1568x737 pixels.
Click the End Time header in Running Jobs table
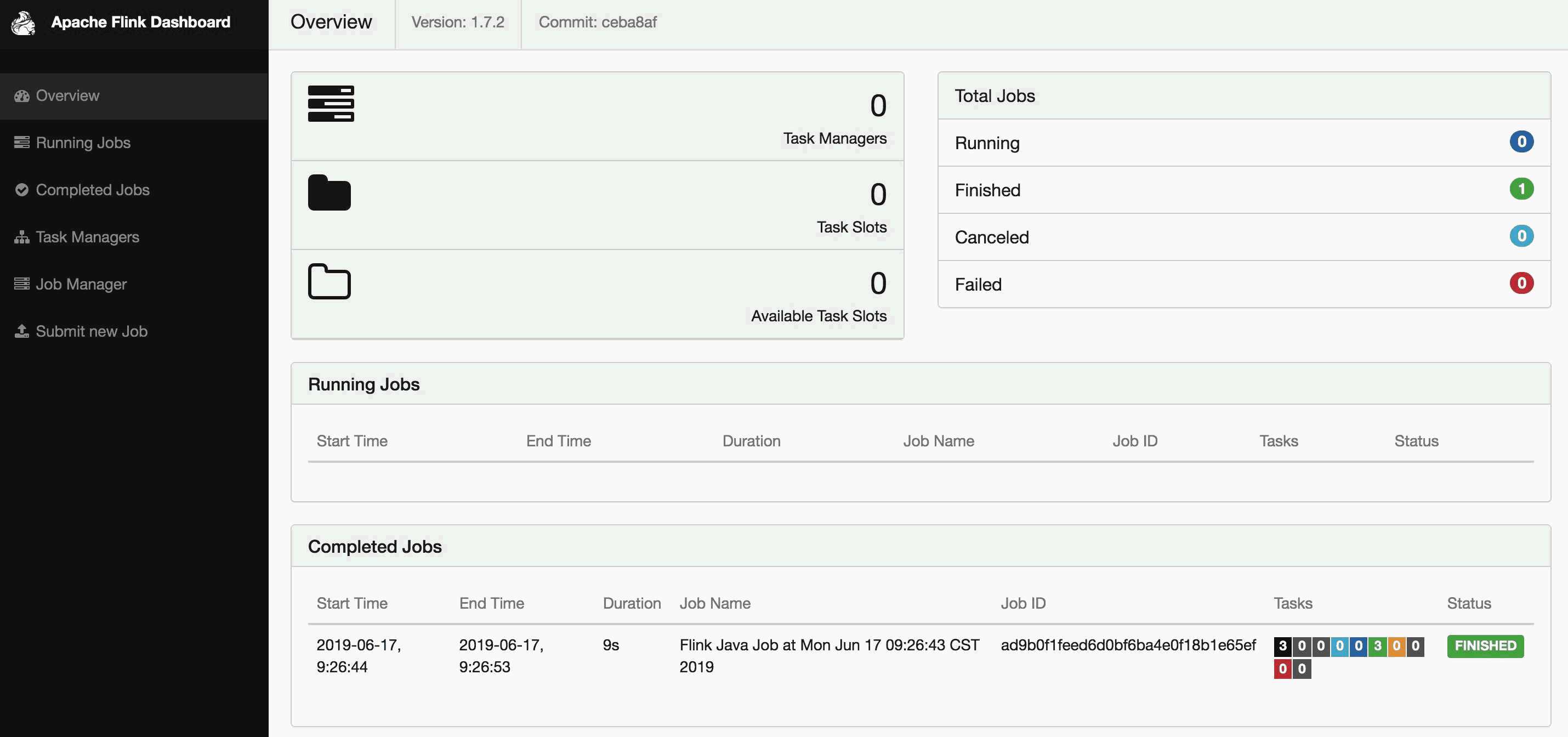pos(558,441)
